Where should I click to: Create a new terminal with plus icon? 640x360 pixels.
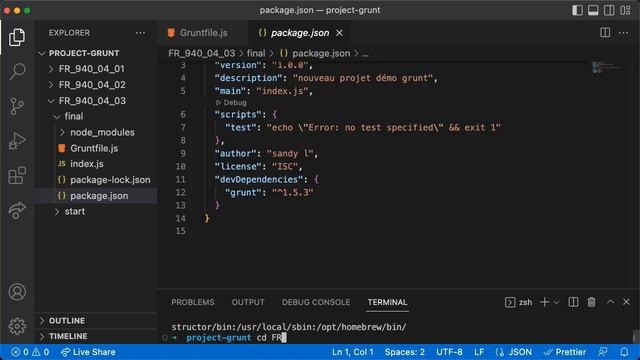coord(544,302)
